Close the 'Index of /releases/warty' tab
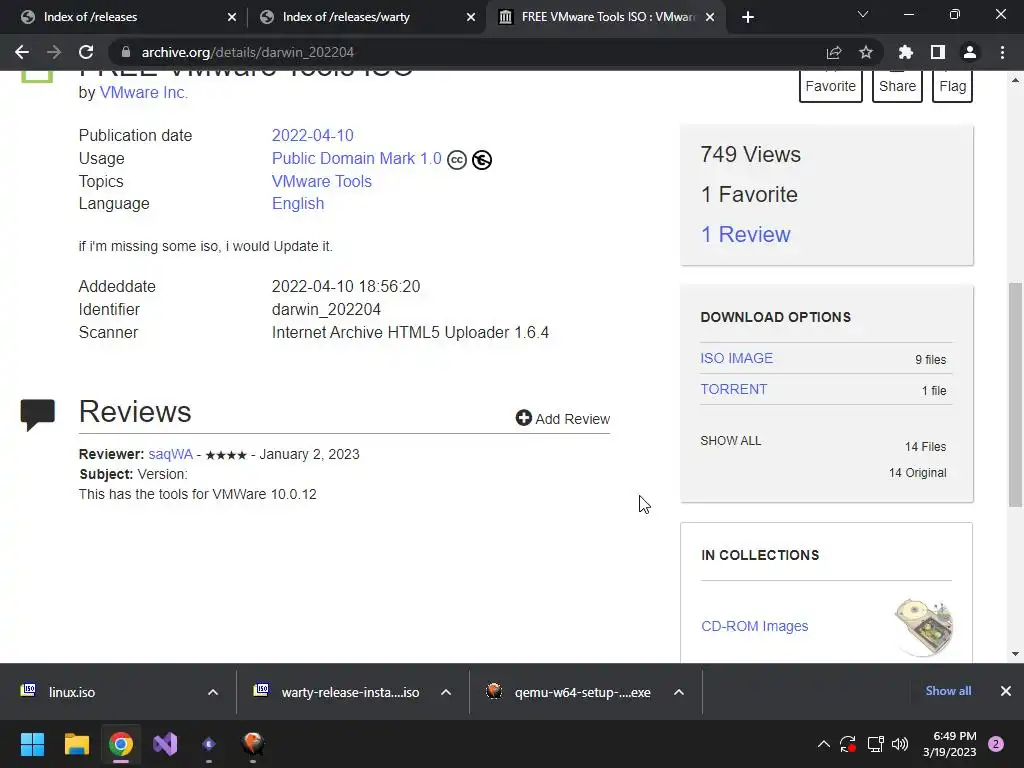The image size is (1024, 768). pyautogui.click(x=471, y=17)
